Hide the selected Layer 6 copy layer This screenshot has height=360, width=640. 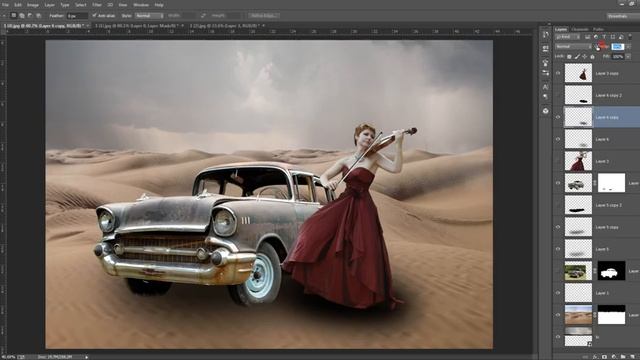click(x=558, y=117)
